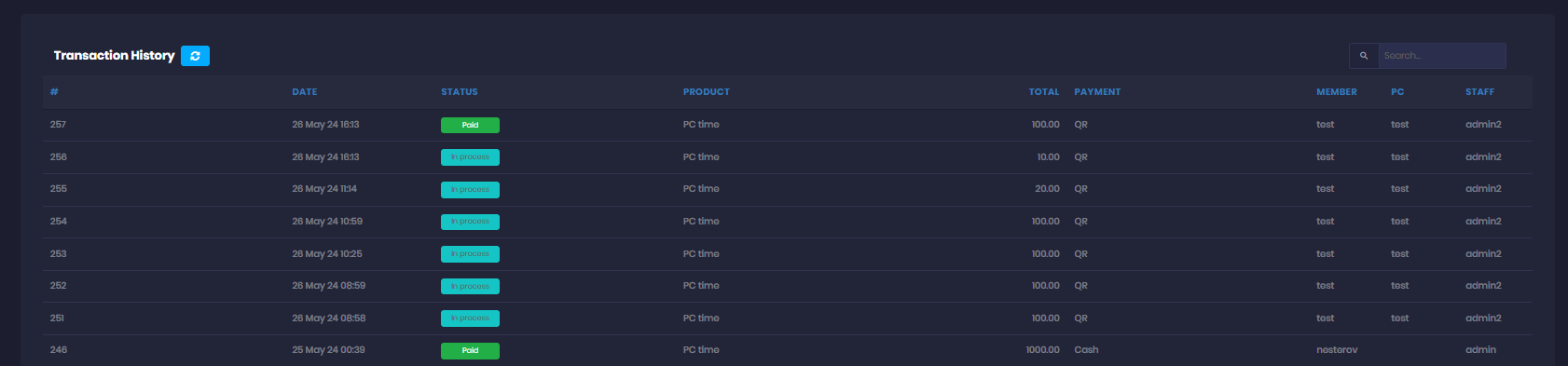Click In process badge on transaction 253

(470, 254)
